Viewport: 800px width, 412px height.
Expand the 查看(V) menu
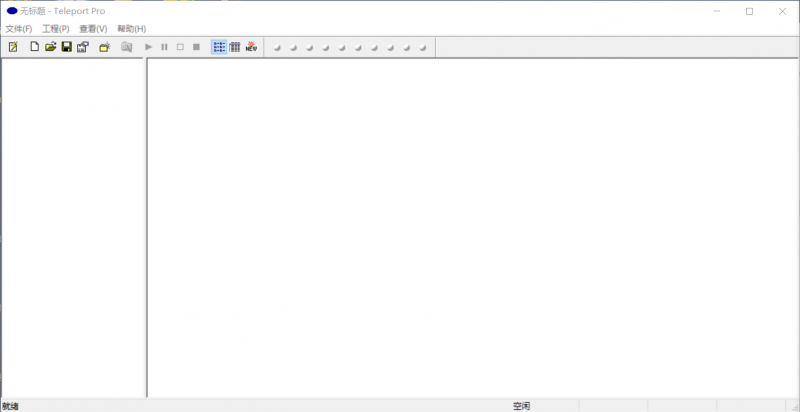93,29
